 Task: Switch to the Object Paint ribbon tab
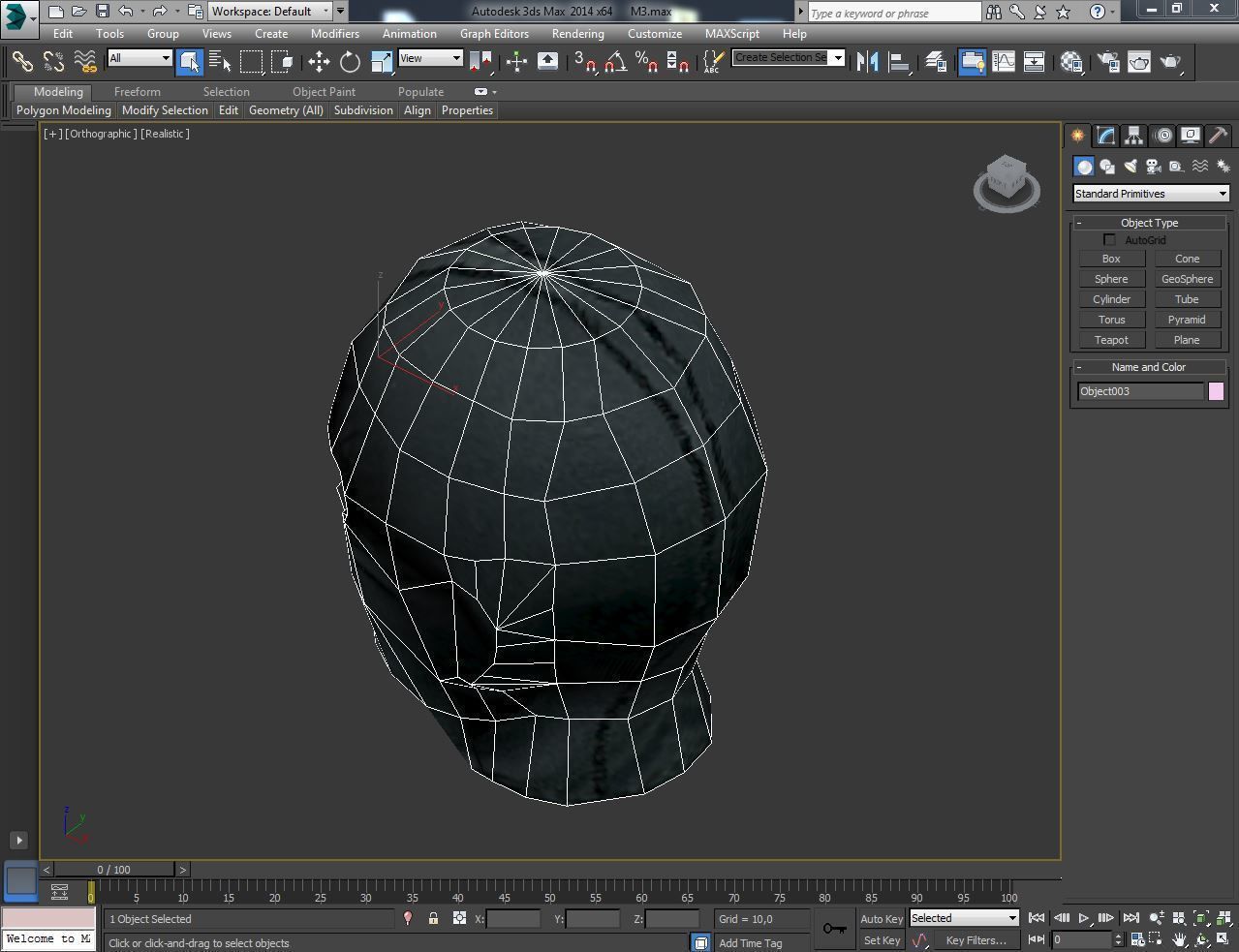(x=324, y=92)
